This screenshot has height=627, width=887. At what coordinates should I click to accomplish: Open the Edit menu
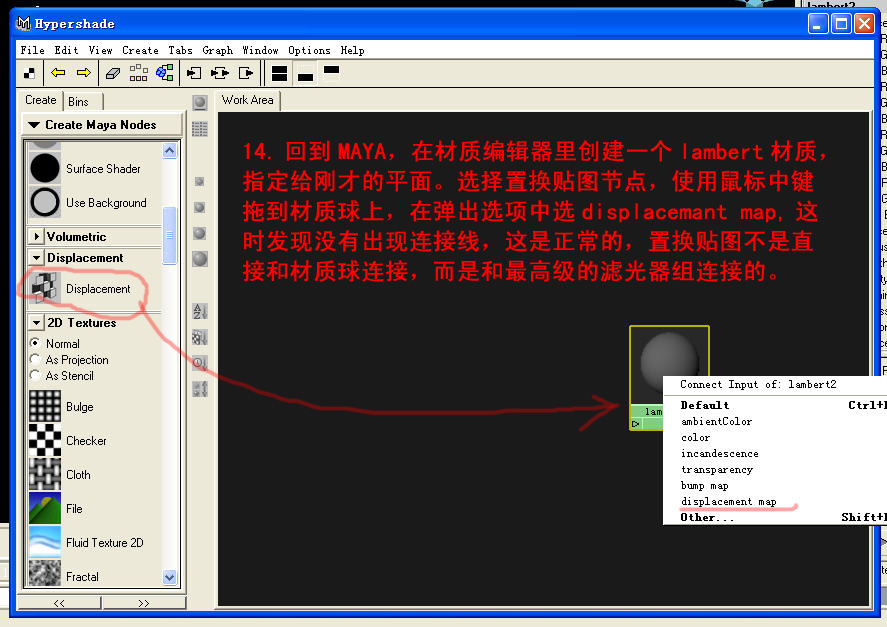pos(66,50)
